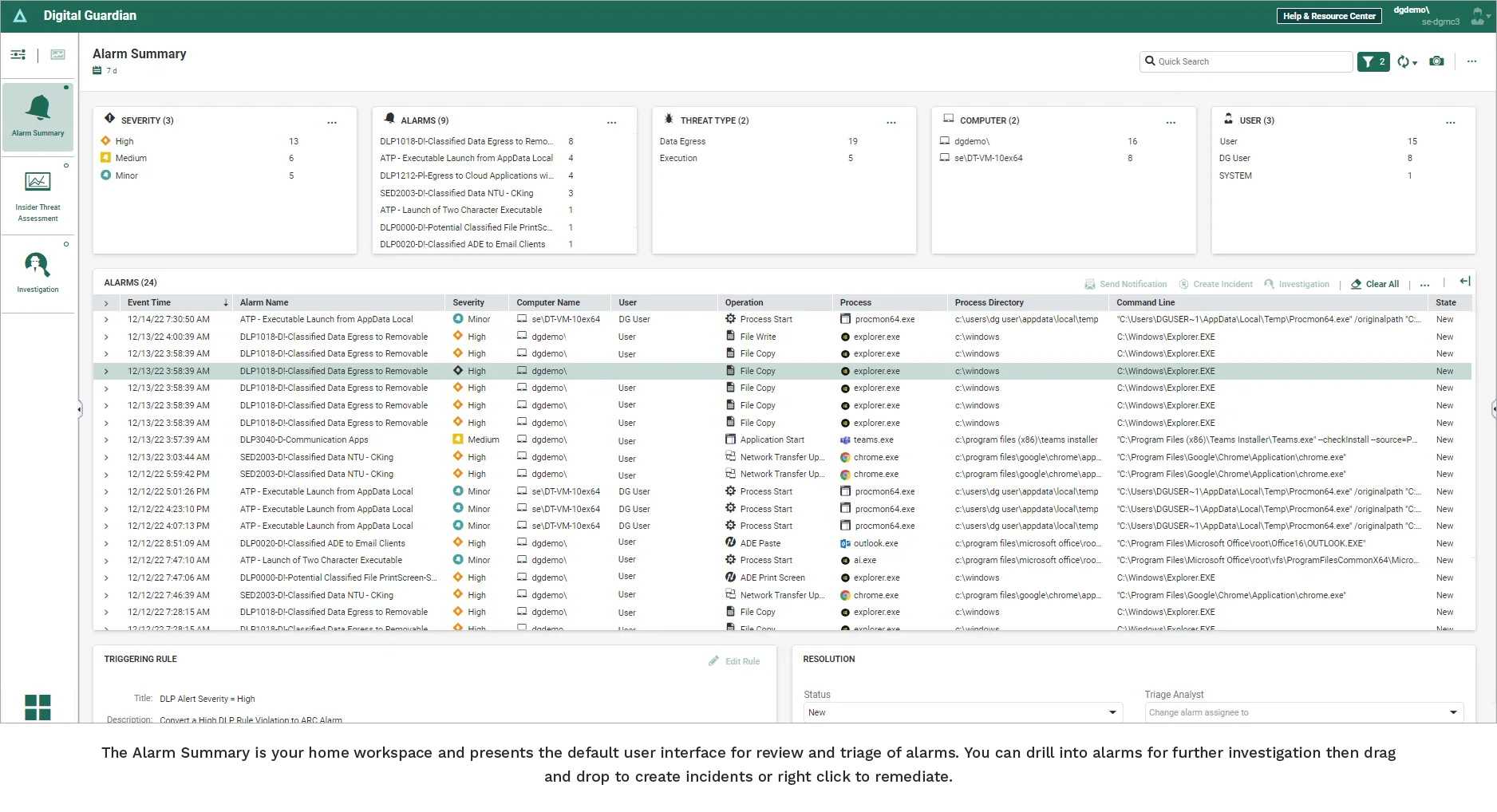Image resolution: width=1497 pixels, height=812 pixels.
Task: Collapse the alarms panel with arrow icon
Action: [1465, 282]
